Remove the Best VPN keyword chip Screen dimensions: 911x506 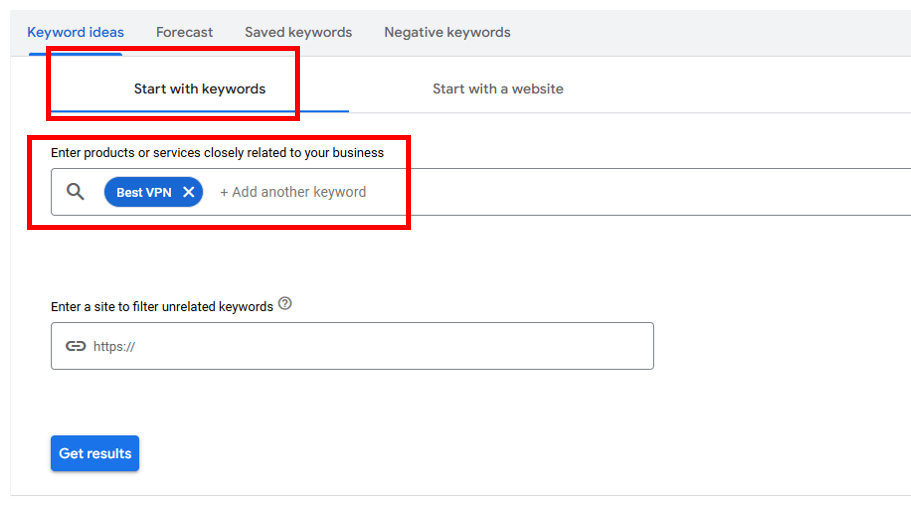click(188, 192)
